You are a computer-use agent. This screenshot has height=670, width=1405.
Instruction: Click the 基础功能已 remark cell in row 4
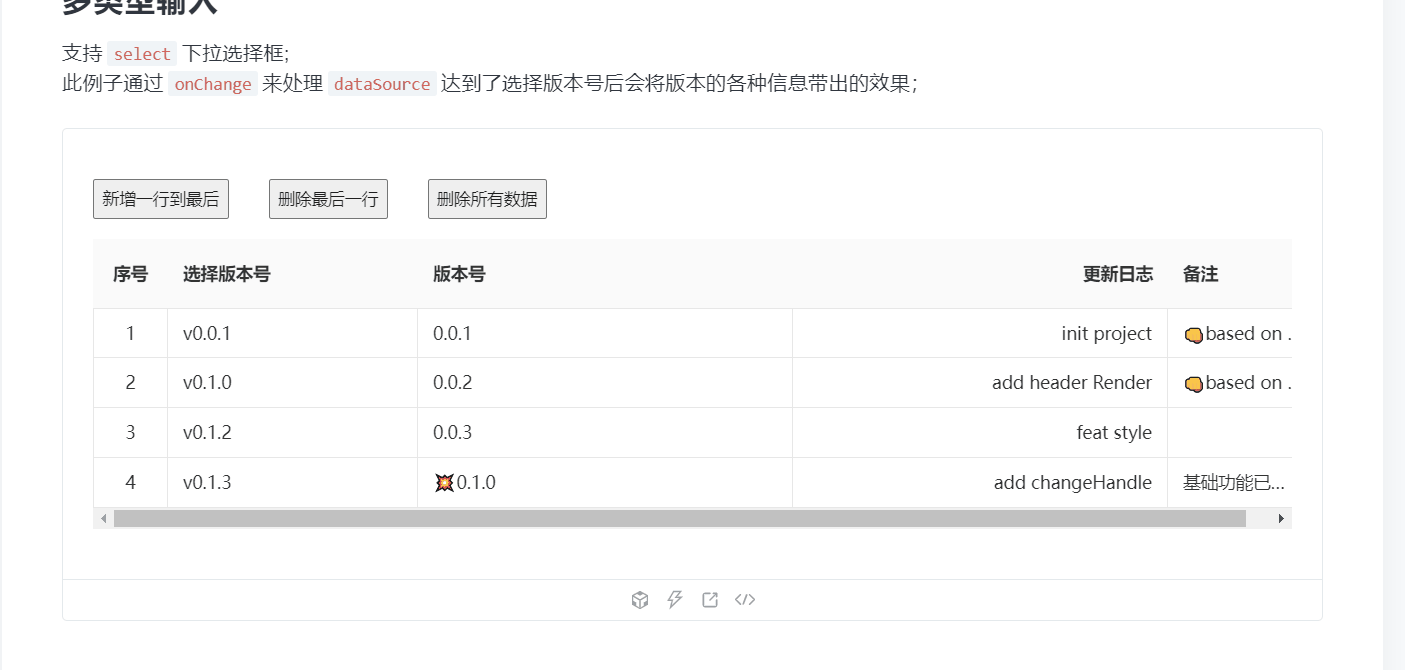[1230, 482]
